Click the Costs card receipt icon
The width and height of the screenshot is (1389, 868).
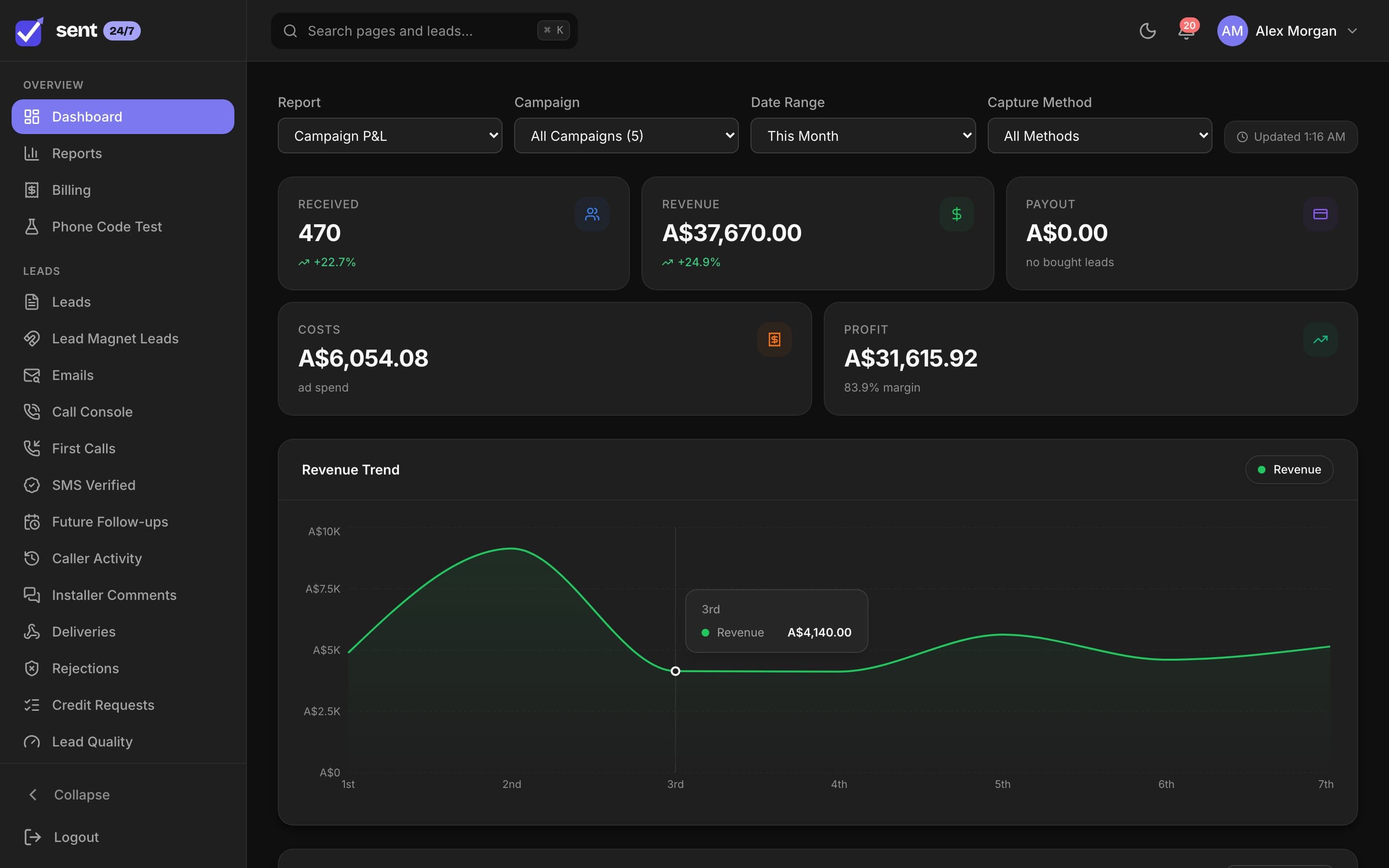[774, 339]
